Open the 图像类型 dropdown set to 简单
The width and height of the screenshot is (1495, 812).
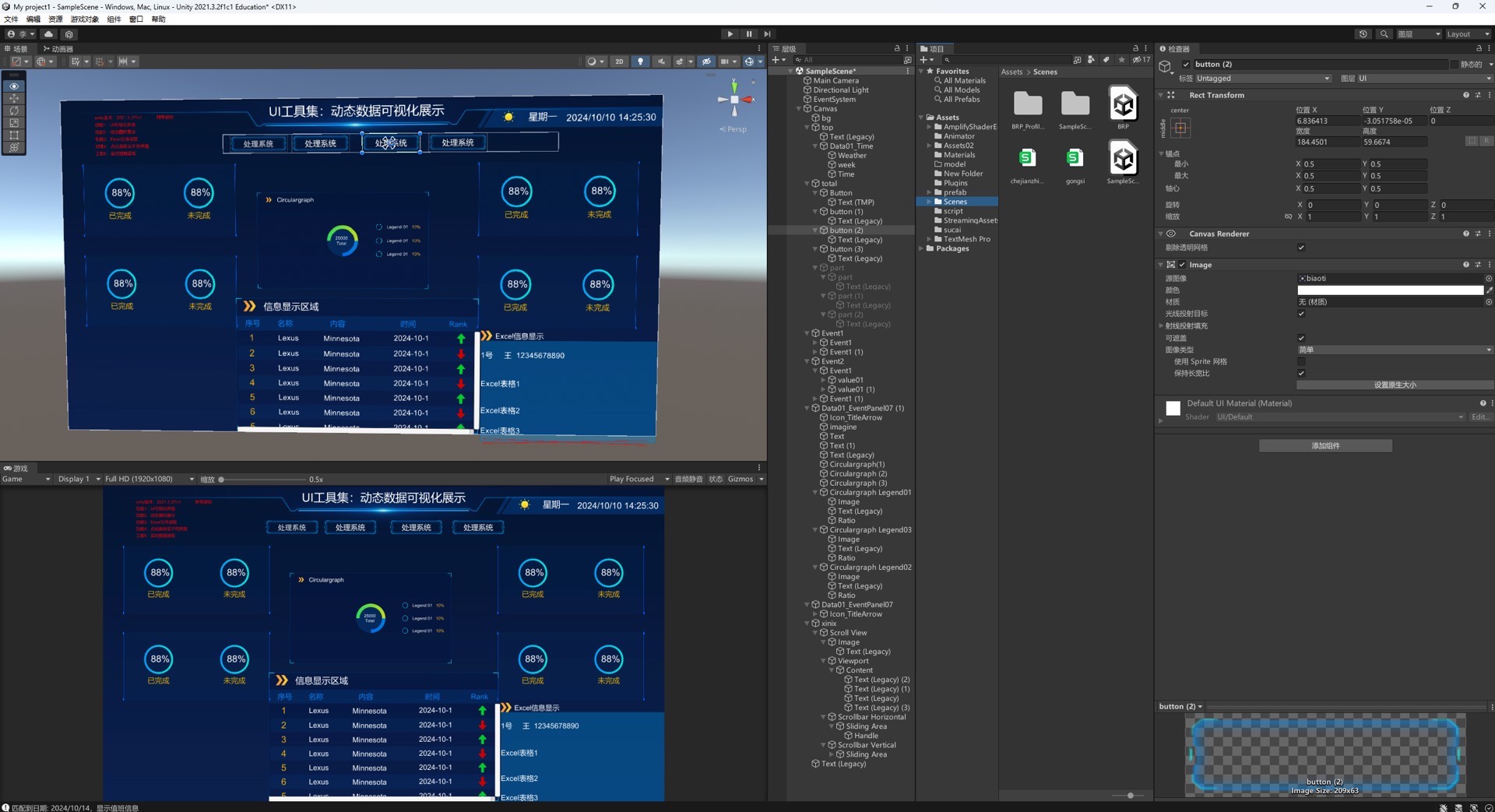tap(1394, 350)
